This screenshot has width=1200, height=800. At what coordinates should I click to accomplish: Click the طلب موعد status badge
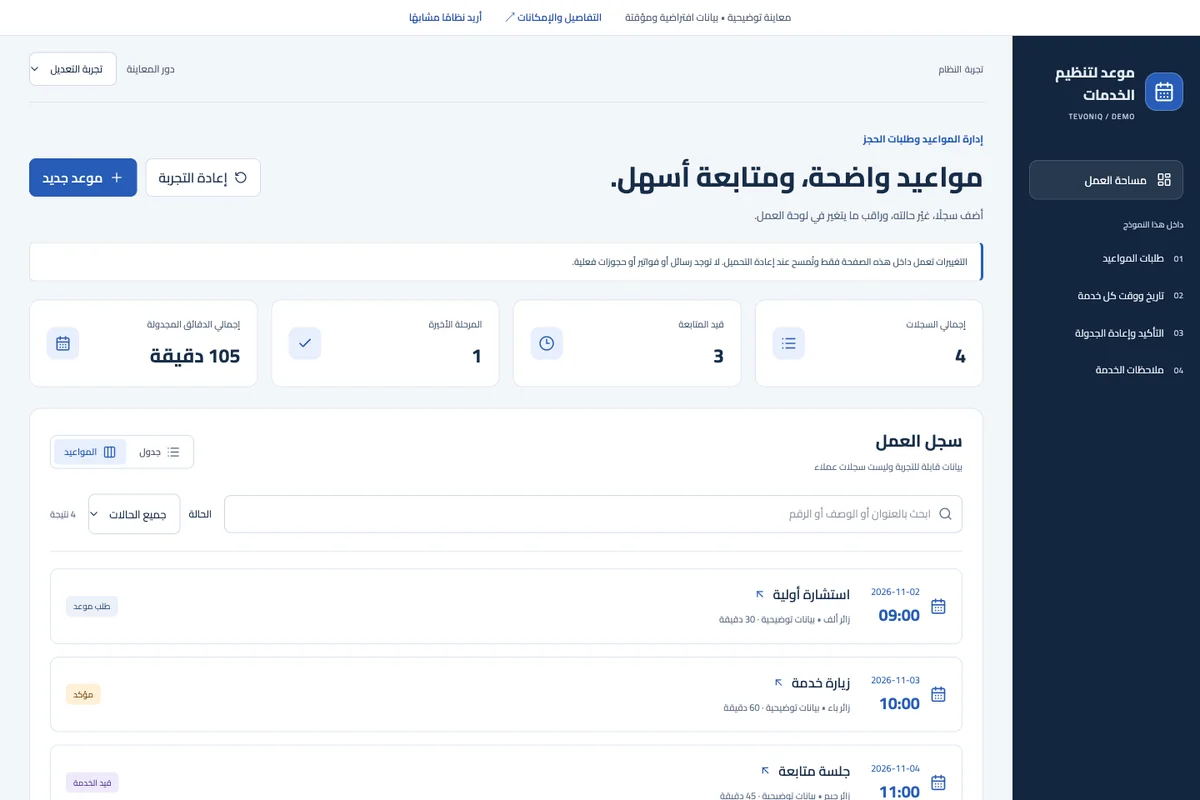pos(92,606)
